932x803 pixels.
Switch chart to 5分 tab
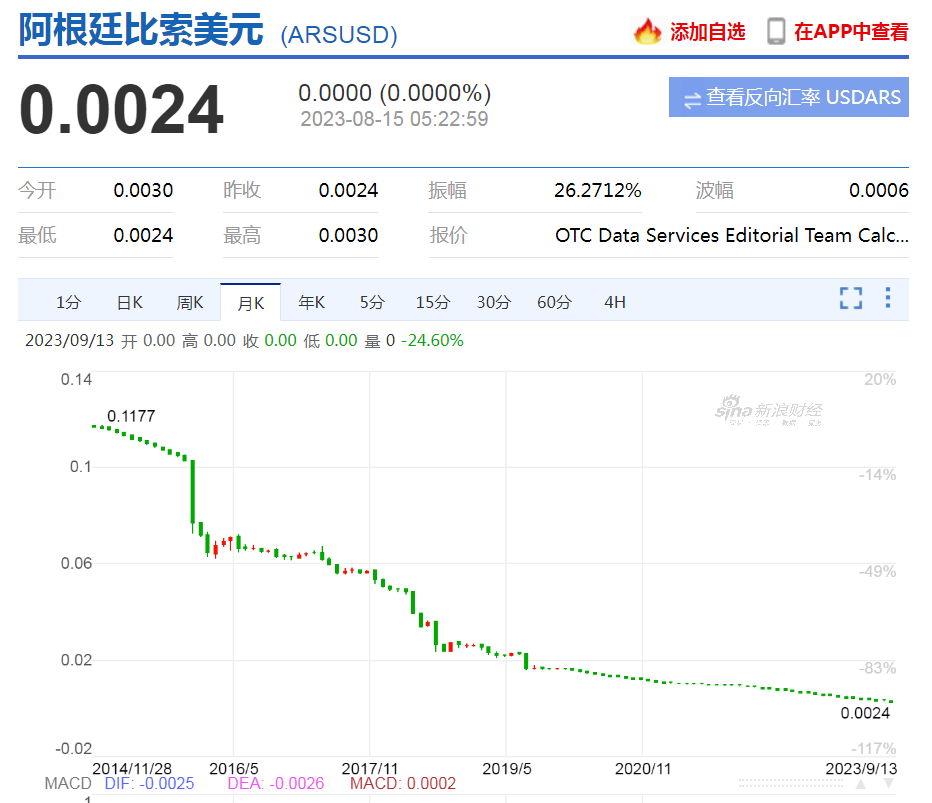[x=372, y=302]
